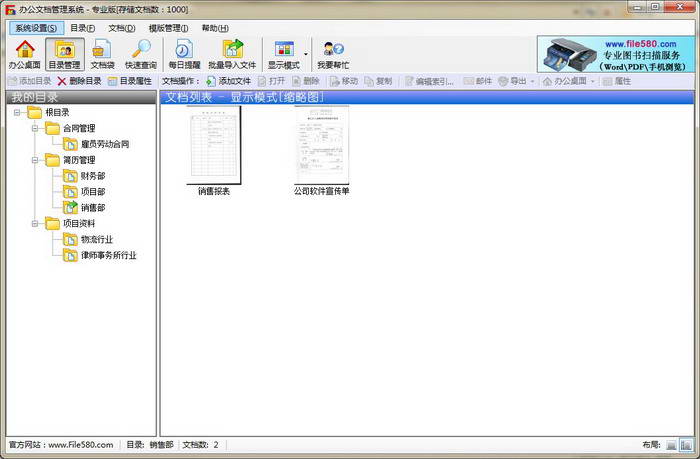
Task: Open dropdown arrow beside document-toolbar 办公桌面
Action: point(593,82)
